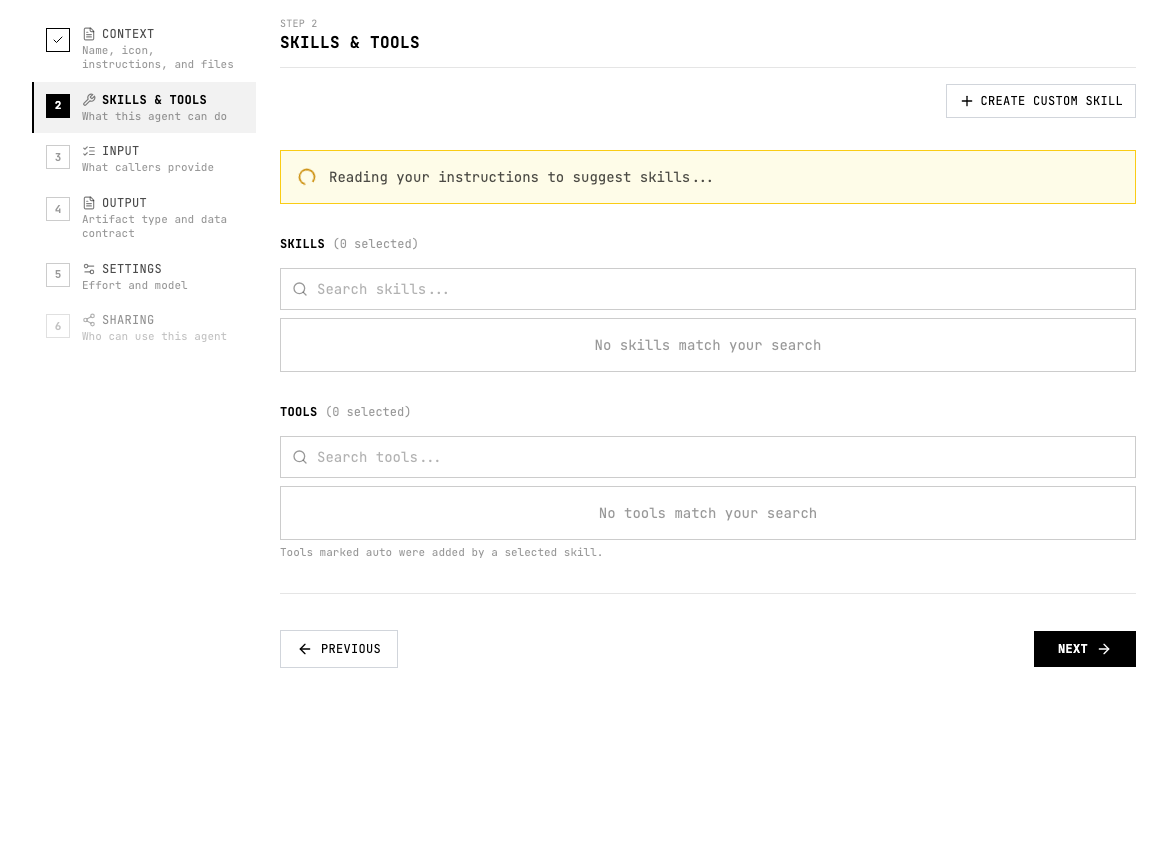Screen dimensions: 1160x850
Task: Click the Output file icon
Action: [x=89, y=202]
